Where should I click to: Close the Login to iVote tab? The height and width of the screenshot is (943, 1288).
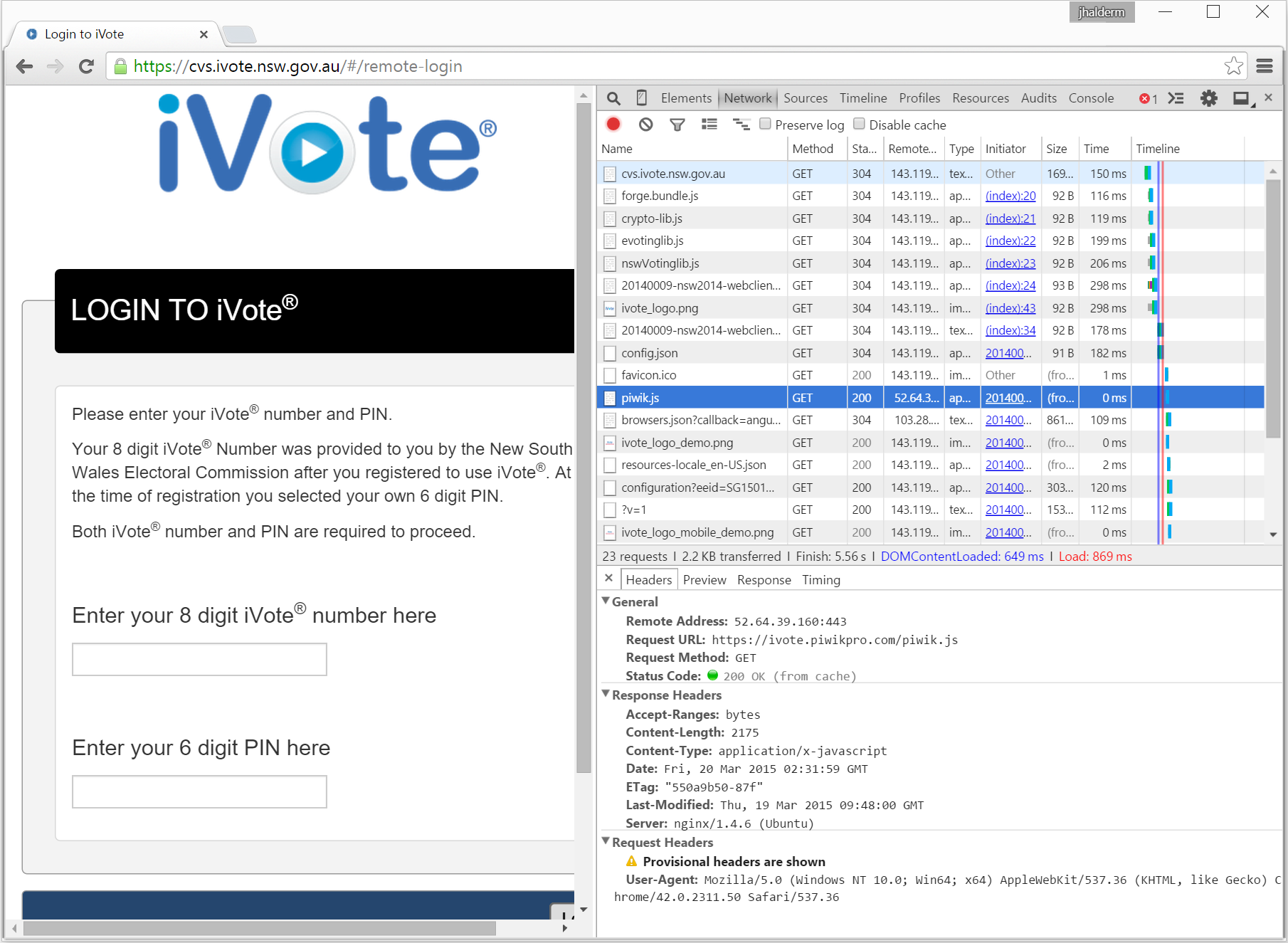pyautogui.click(x=204, y=34)
